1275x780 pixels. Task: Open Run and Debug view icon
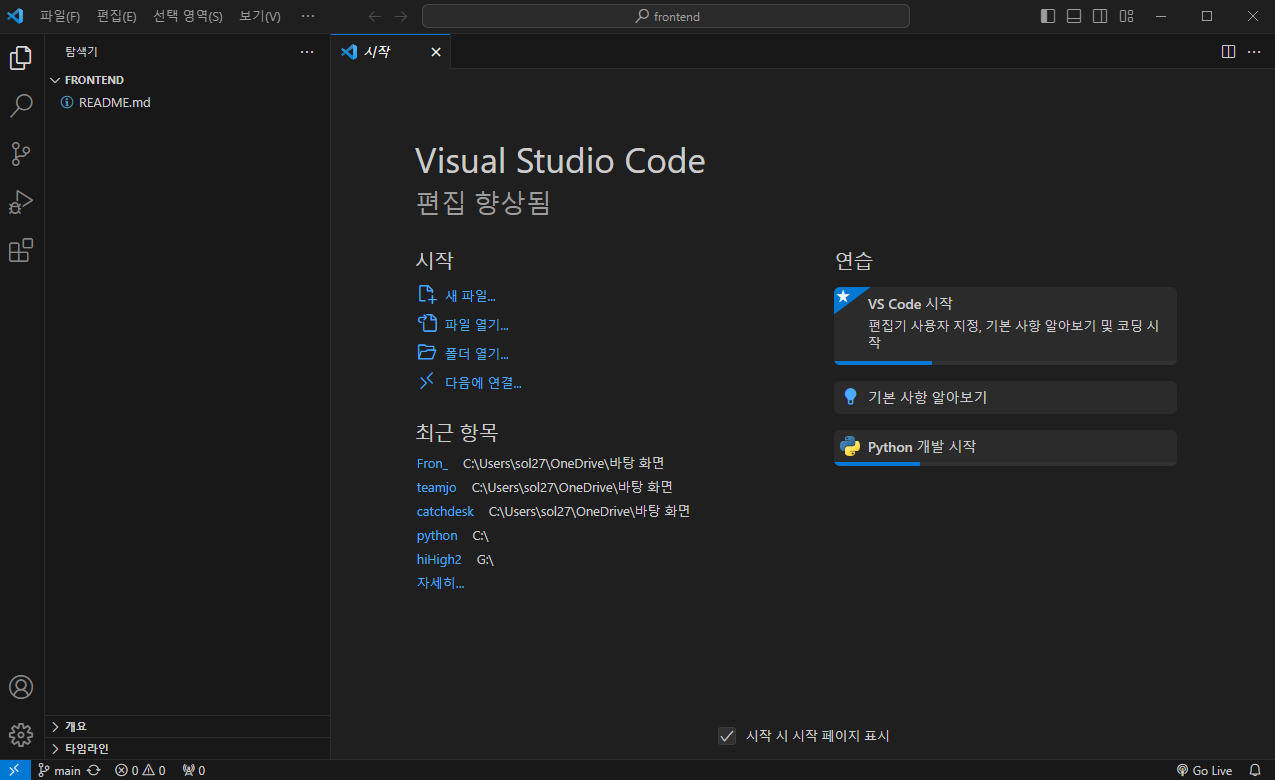21,202
